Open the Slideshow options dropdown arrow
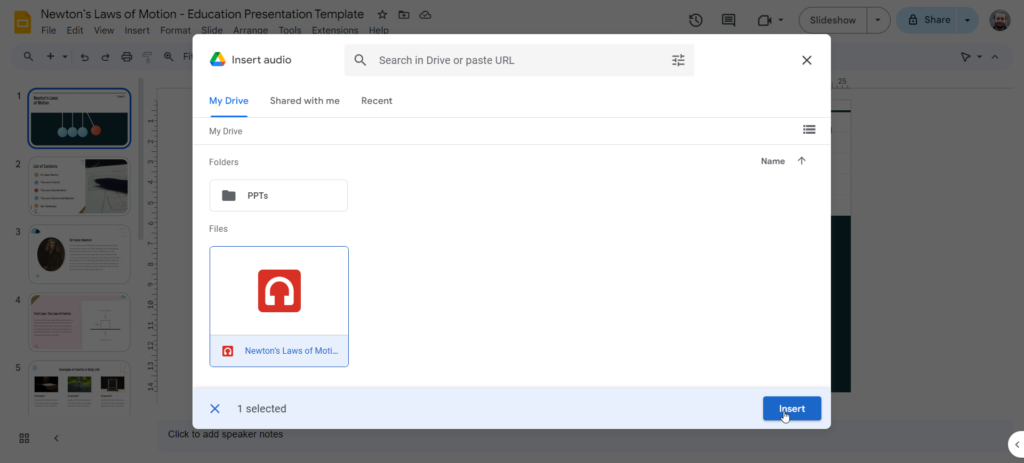 point(879,20)
